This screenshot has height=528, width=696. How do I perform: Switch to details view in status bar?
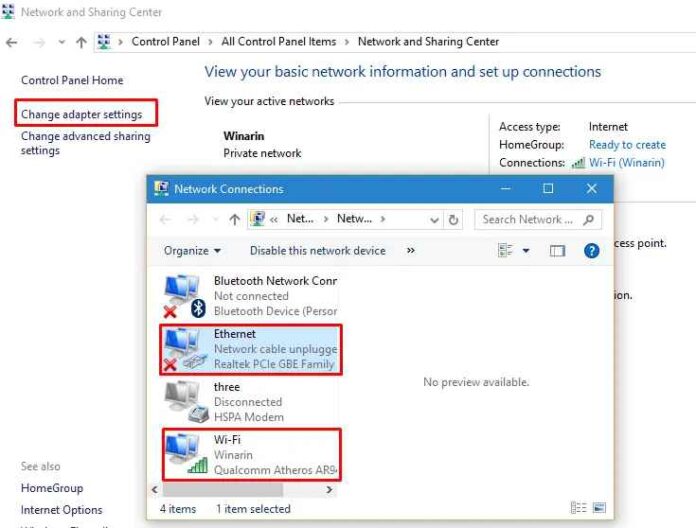pyautogui.click(x=578, y=508)
